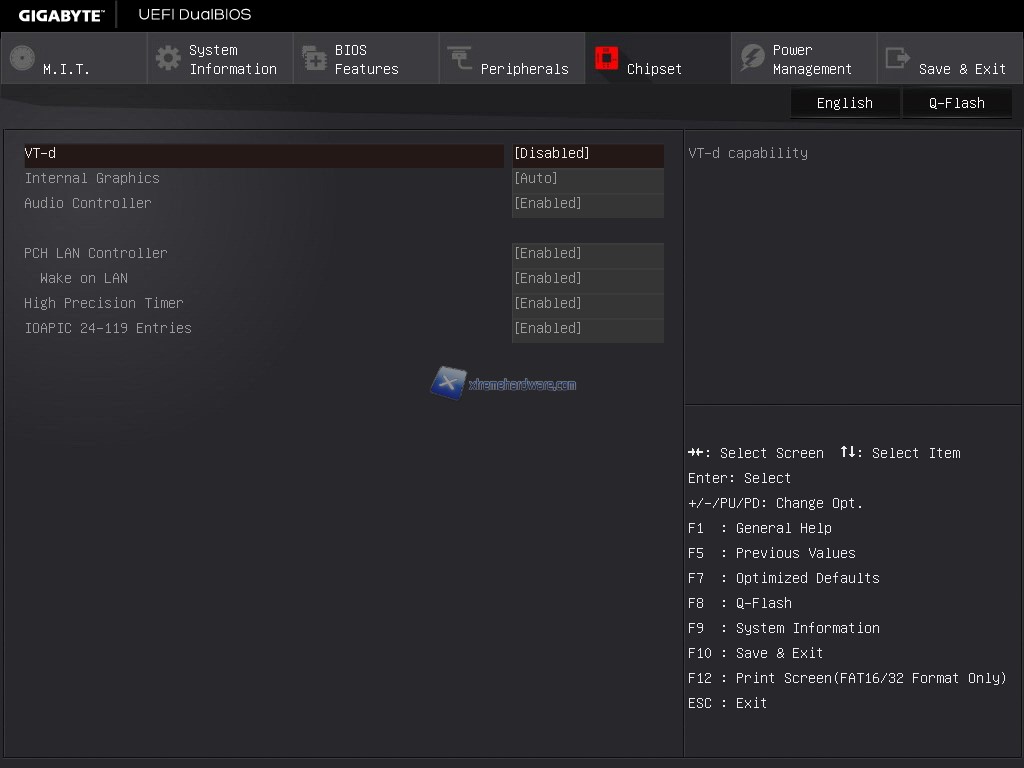Click the Save & Exit arrow icon
The image size is (1024, 768).
pos(898,58)
